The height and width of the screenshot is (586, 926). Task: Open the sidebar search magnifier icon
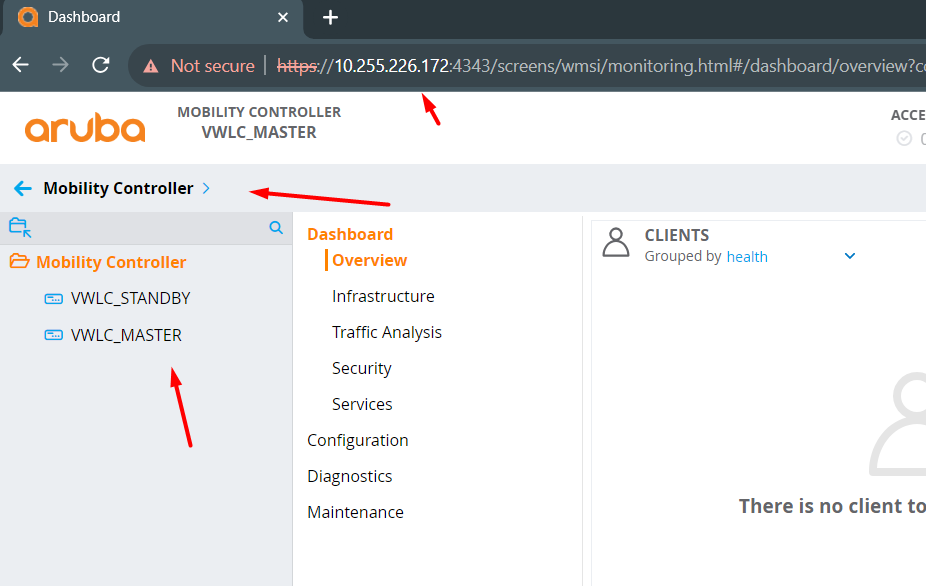(x=276, y=227)
